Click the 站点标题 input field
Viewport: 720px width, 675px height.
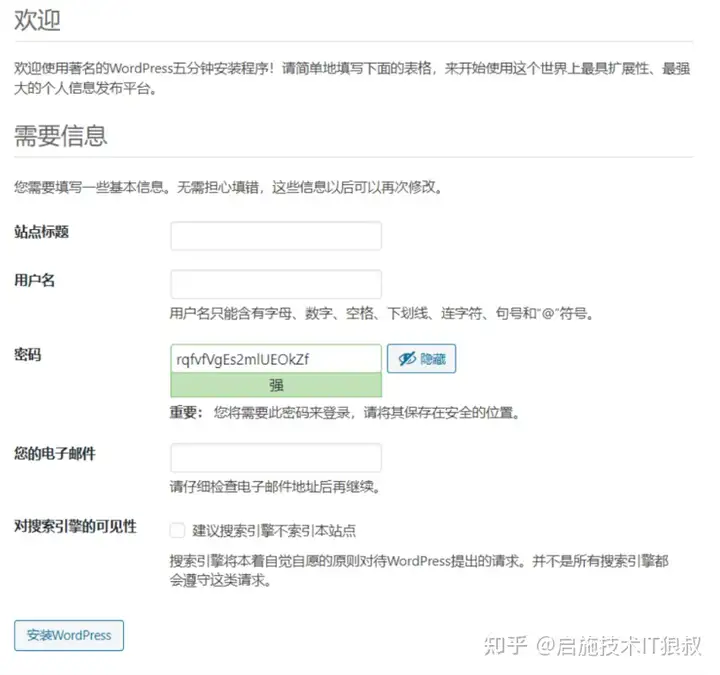pos(276,236)
